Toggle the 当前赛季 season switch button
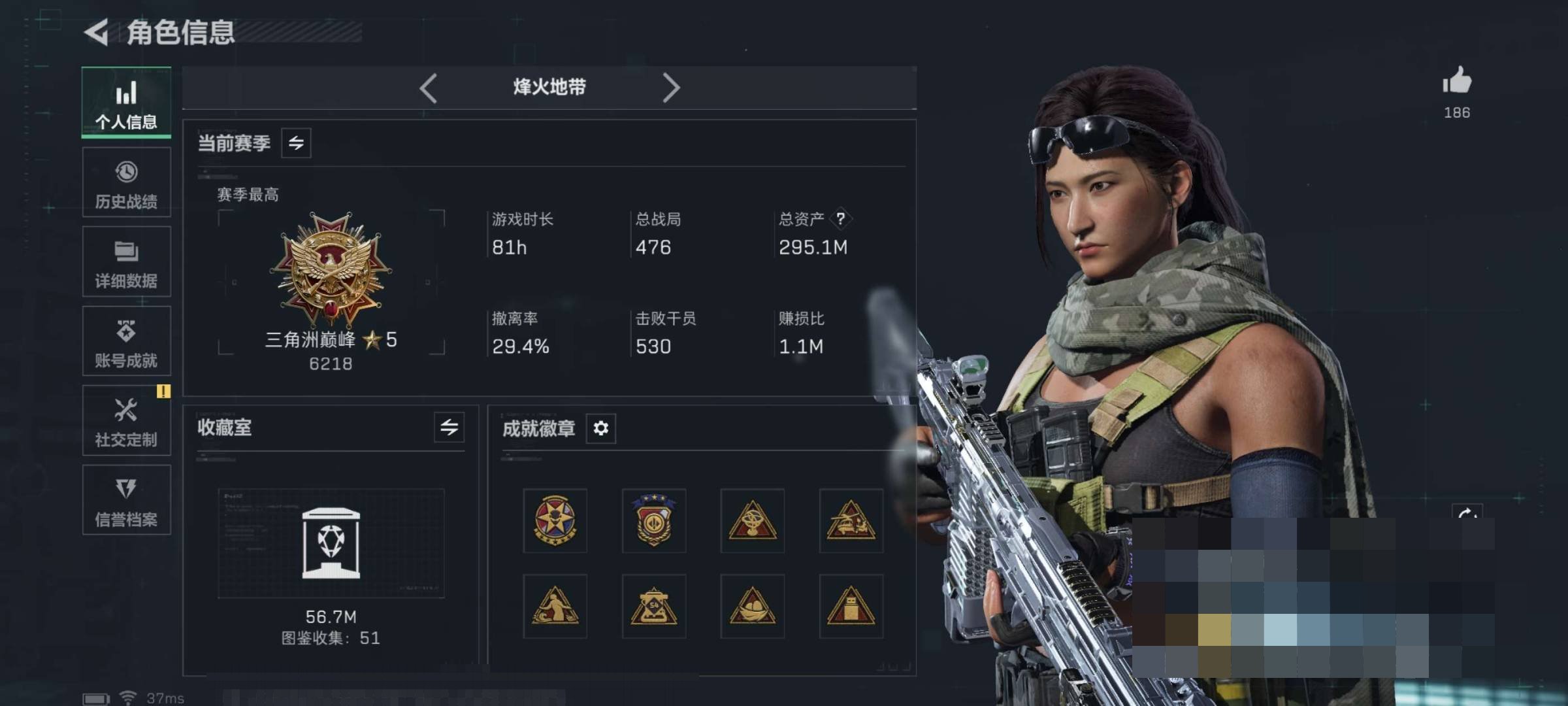The width and height of the screenshot is (1568, 706). click(x=296, y=143)
